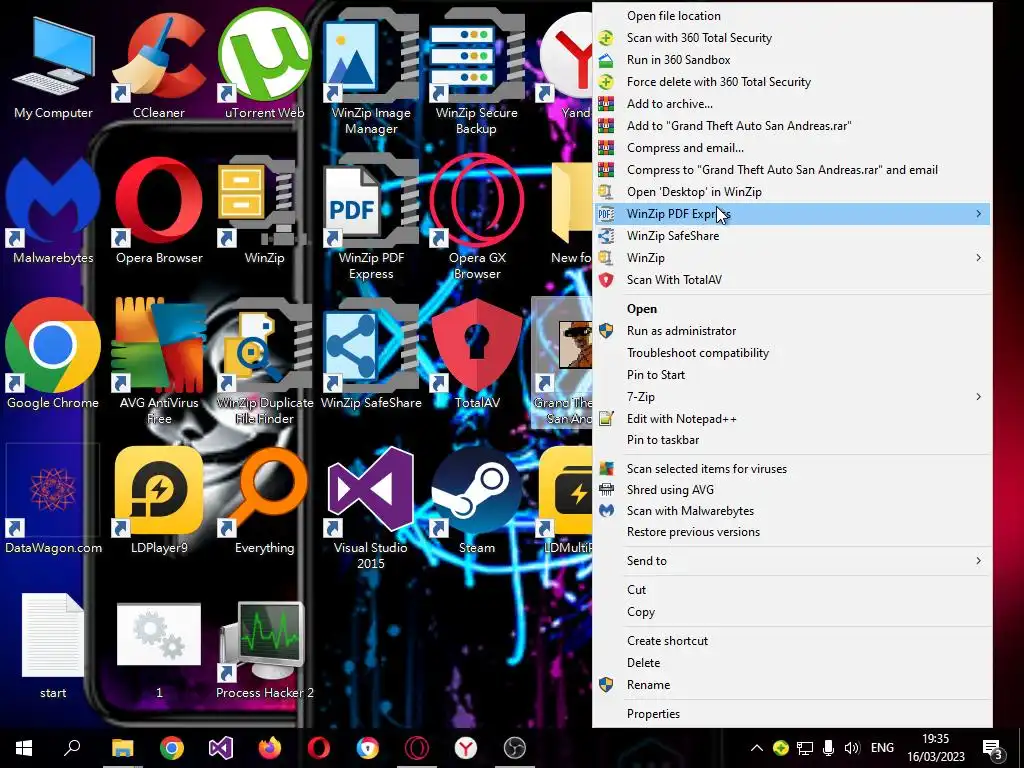Select the Everything search shortcut
The image size is (1024, 768).
[x=264, y=500]
